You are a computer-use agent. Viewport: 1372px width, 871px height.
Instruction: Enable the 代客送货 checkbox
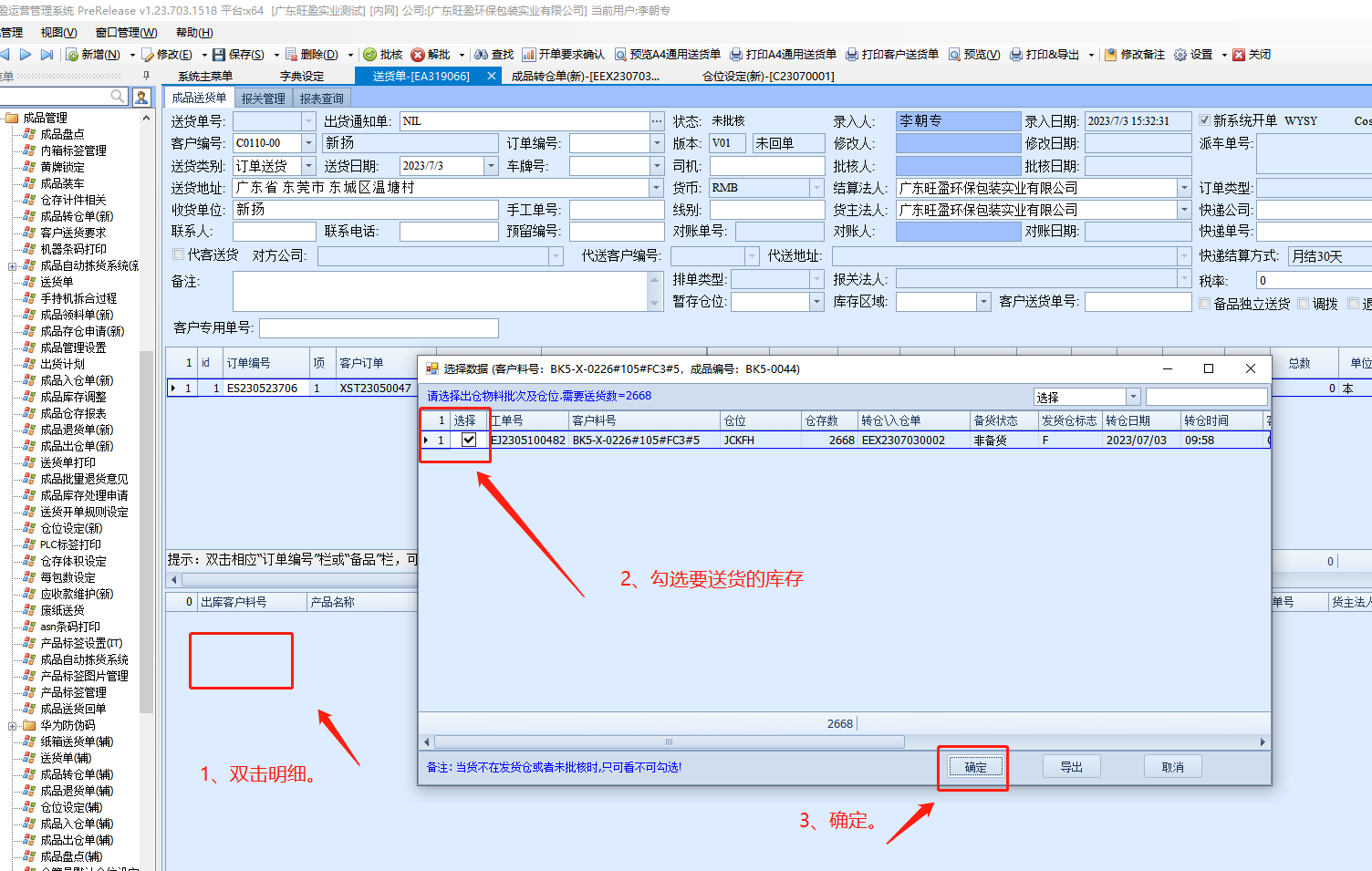[179, 254]
